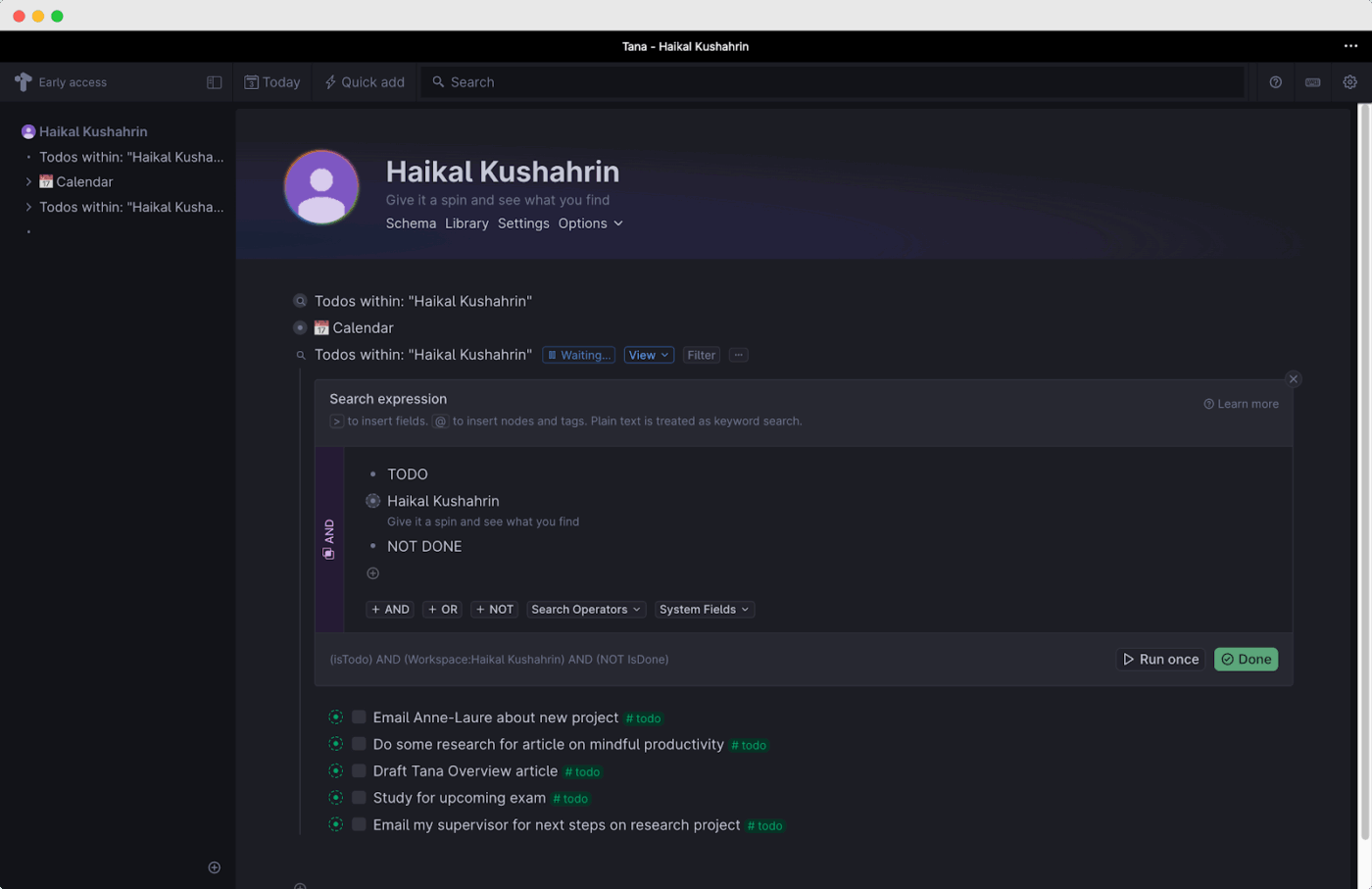Viewport: 1372px width, 889px height.
Task: Expand Calendar in the sidebar
Action: (28, 181)
